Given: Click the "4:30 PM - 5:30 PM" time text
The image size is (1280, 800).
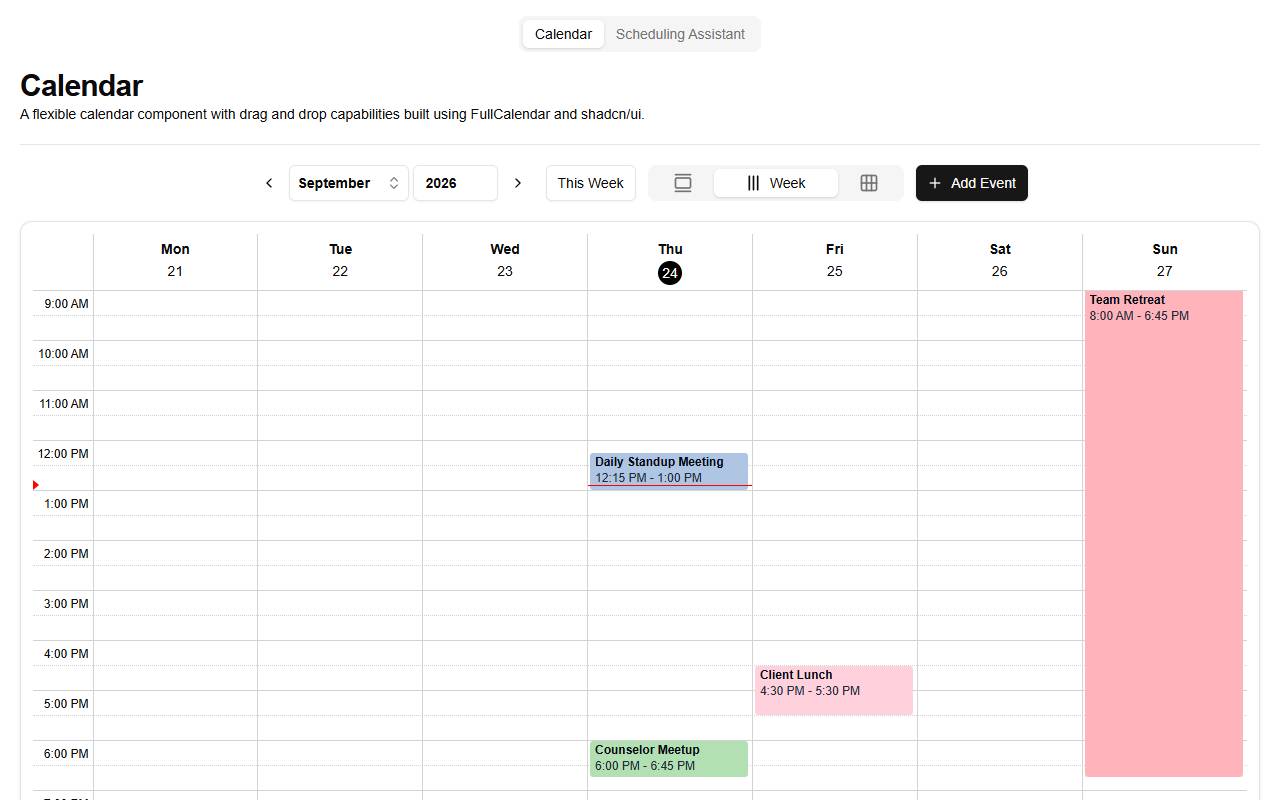Looking at the screenshot, I should (810, 691).
